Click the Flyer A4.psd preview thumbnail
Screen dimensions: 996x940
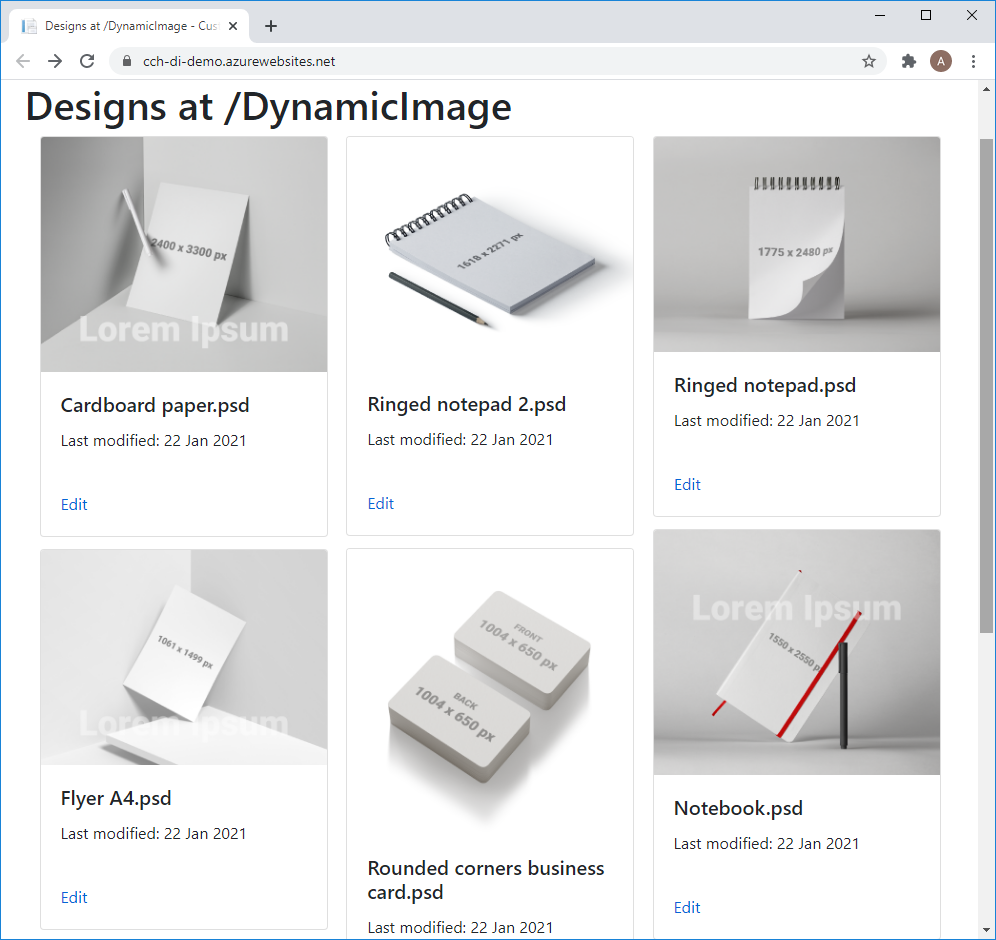coord(184,657)
